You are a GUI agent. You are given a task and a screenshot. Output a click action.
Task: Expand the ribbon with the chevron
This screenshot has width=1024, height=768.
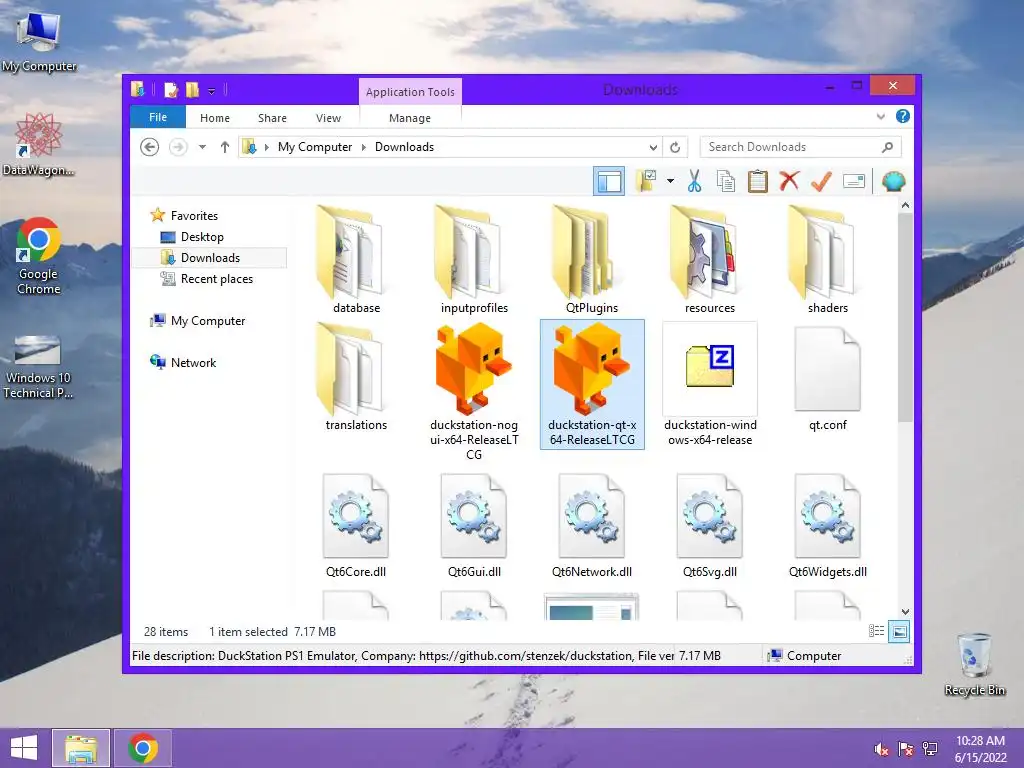coord(880,117)
